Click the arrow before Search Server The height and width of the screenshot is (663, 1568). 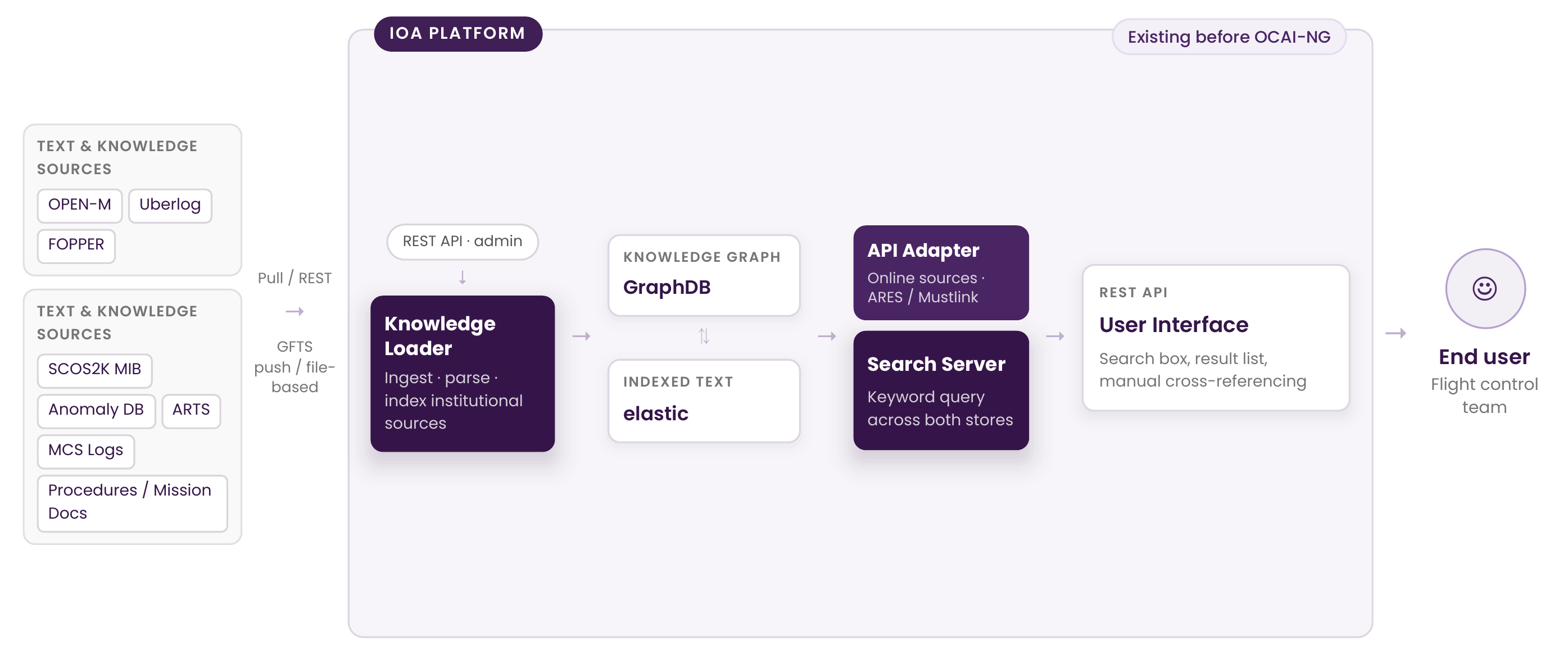(x=827, y=336)
